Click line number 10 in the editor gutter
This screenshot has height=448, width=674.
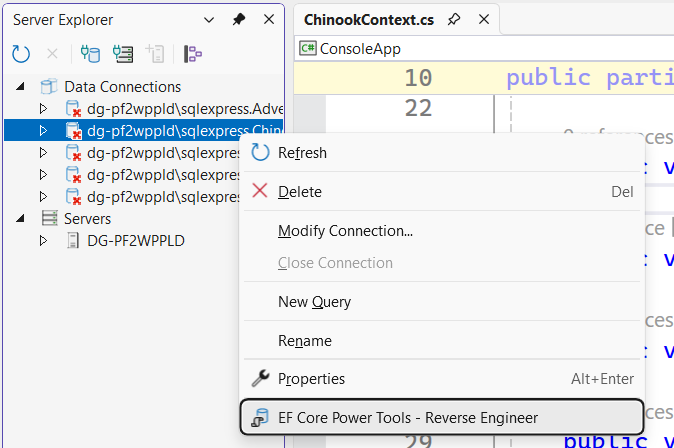[418, 78]
